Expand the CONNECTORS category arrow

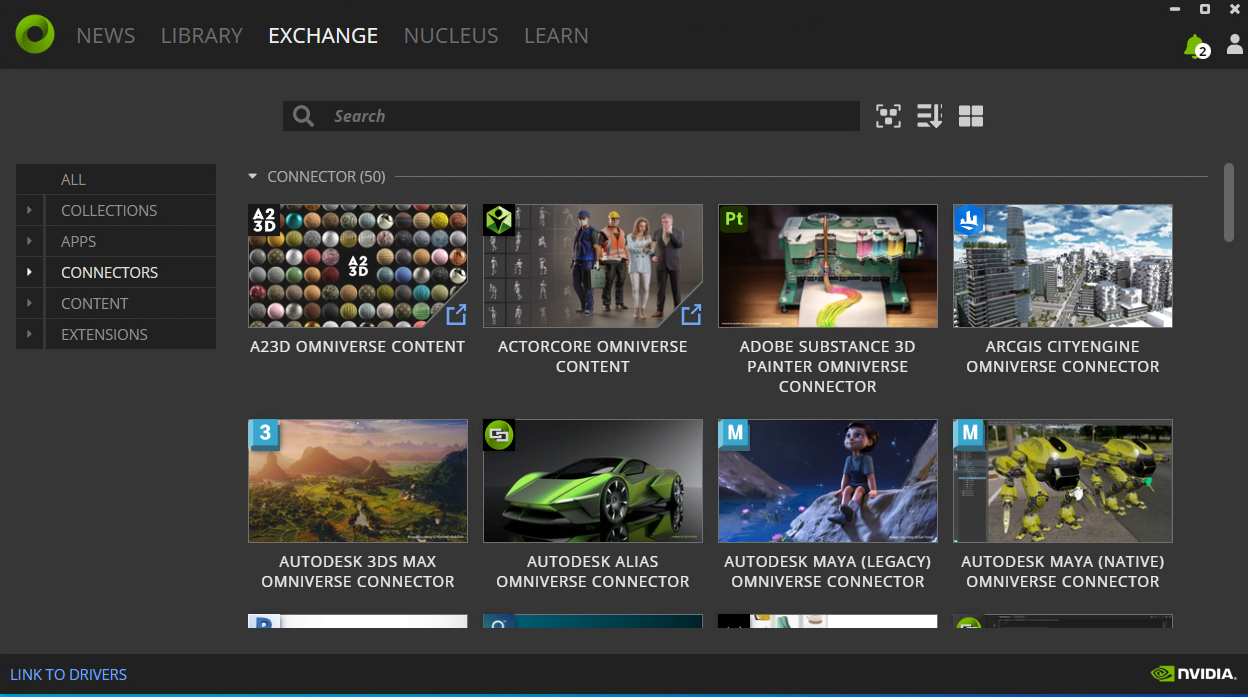(x=30, y=272)
